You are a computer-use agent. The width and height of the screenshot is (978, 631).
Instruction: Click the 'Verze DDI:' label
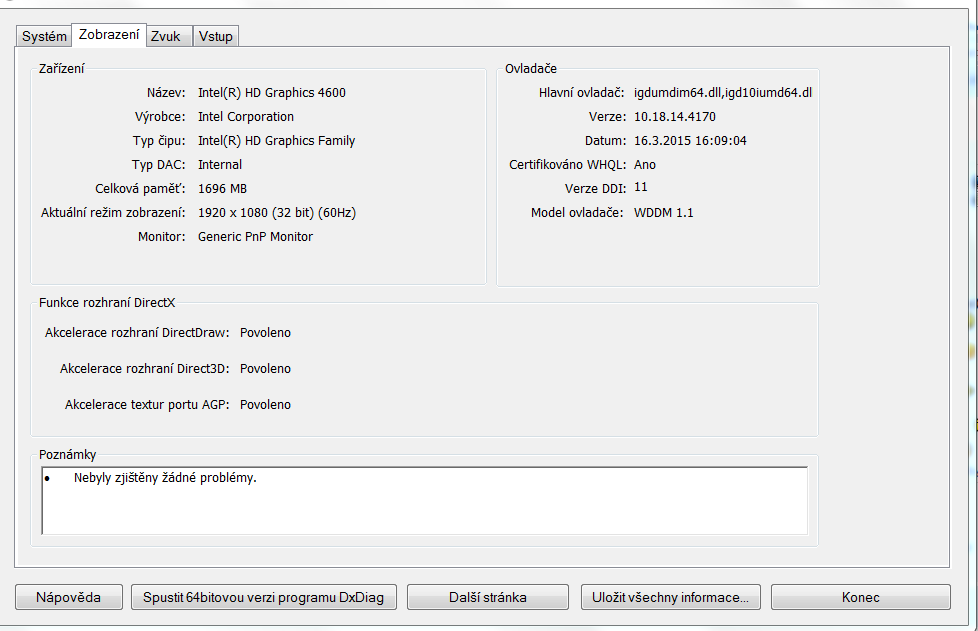(x=595, y=188)
